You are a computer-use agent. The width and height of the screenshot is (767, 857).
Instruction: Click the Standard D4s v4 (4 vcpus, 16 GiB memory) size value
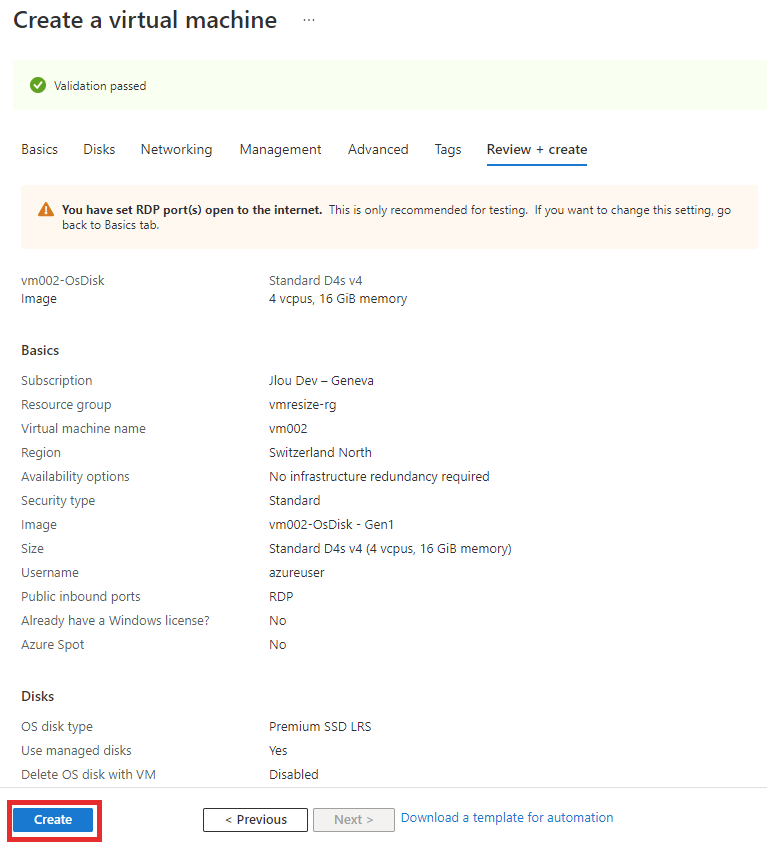click(x=390, y=549)
